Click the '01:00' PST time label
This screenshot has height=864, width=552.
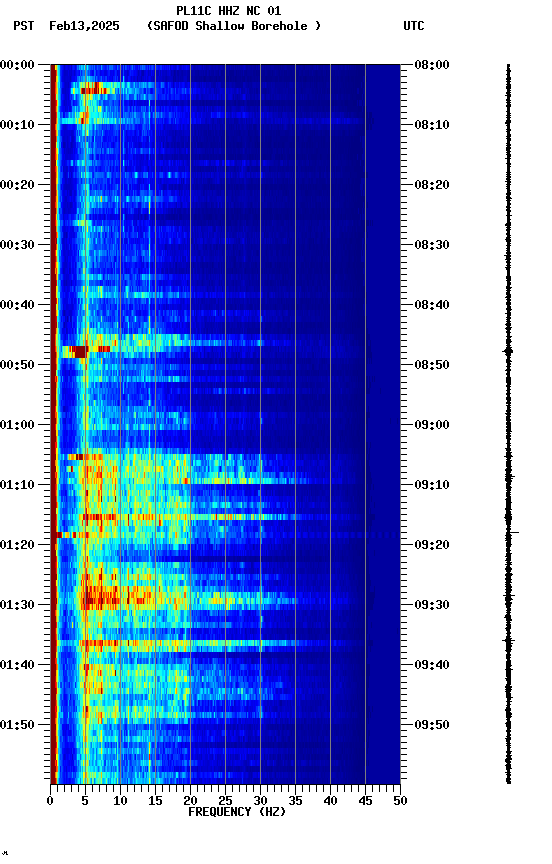[17, 425]
